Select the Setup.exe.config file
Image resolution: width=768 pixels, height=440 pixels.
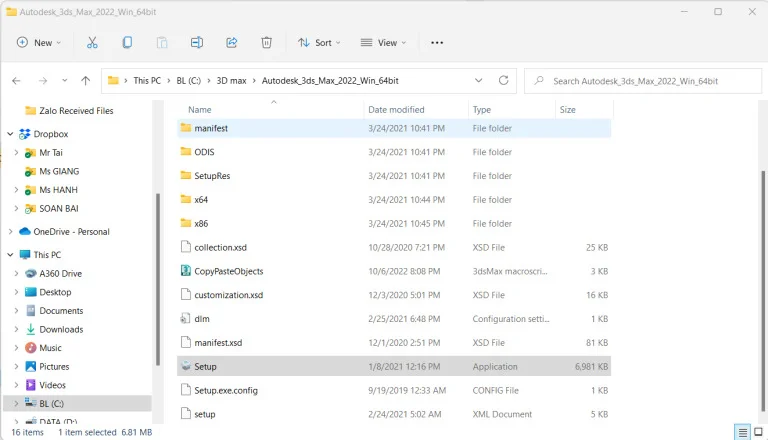394,390
